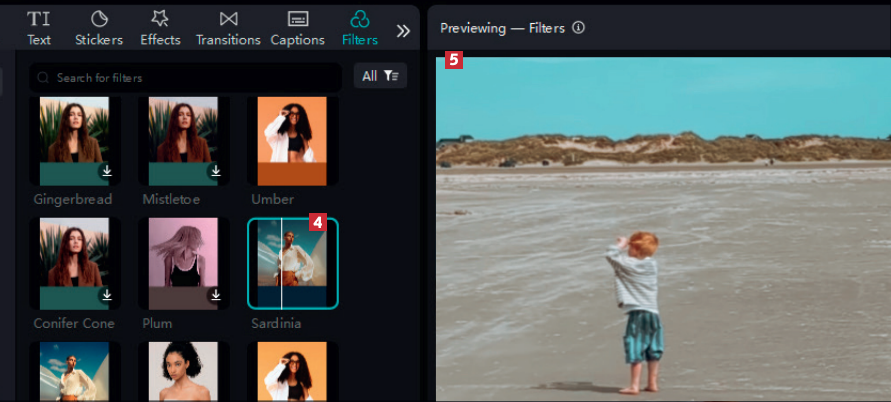The width and height of the screenshot is (891, 402).
Task: Download the Gingerbread filter
Action: click(106, 172)
